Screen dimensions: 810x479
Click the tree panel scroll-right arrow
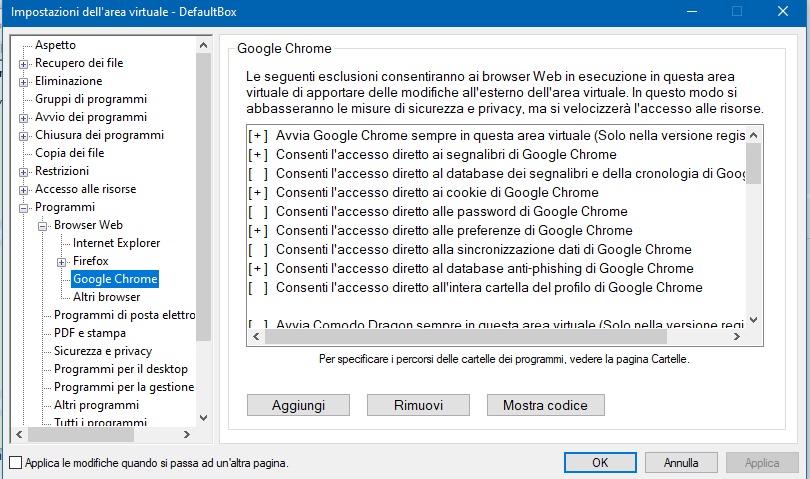pos(187,435)
